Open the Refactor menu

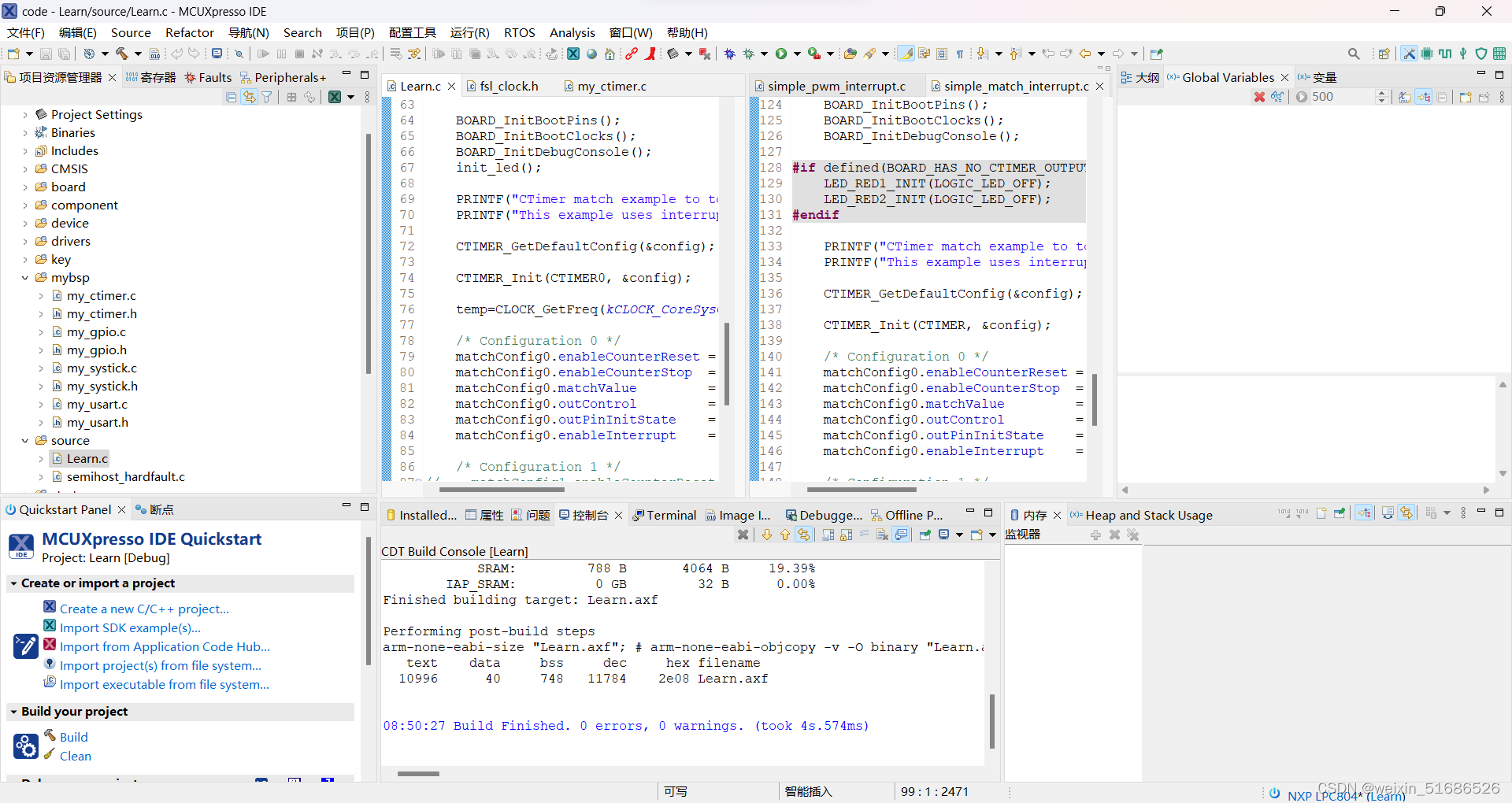click(x=190, y=32)
